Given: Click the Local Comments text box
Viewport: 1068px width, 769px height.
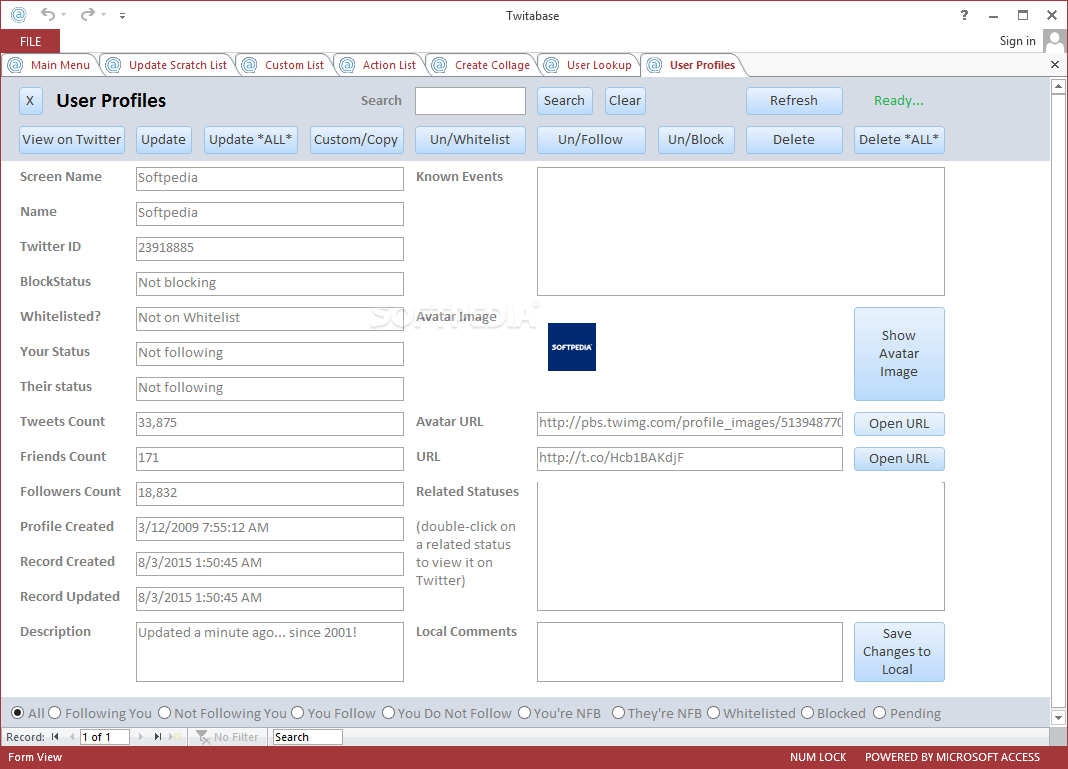Looking at the screenshot, I should coord(689,652).
